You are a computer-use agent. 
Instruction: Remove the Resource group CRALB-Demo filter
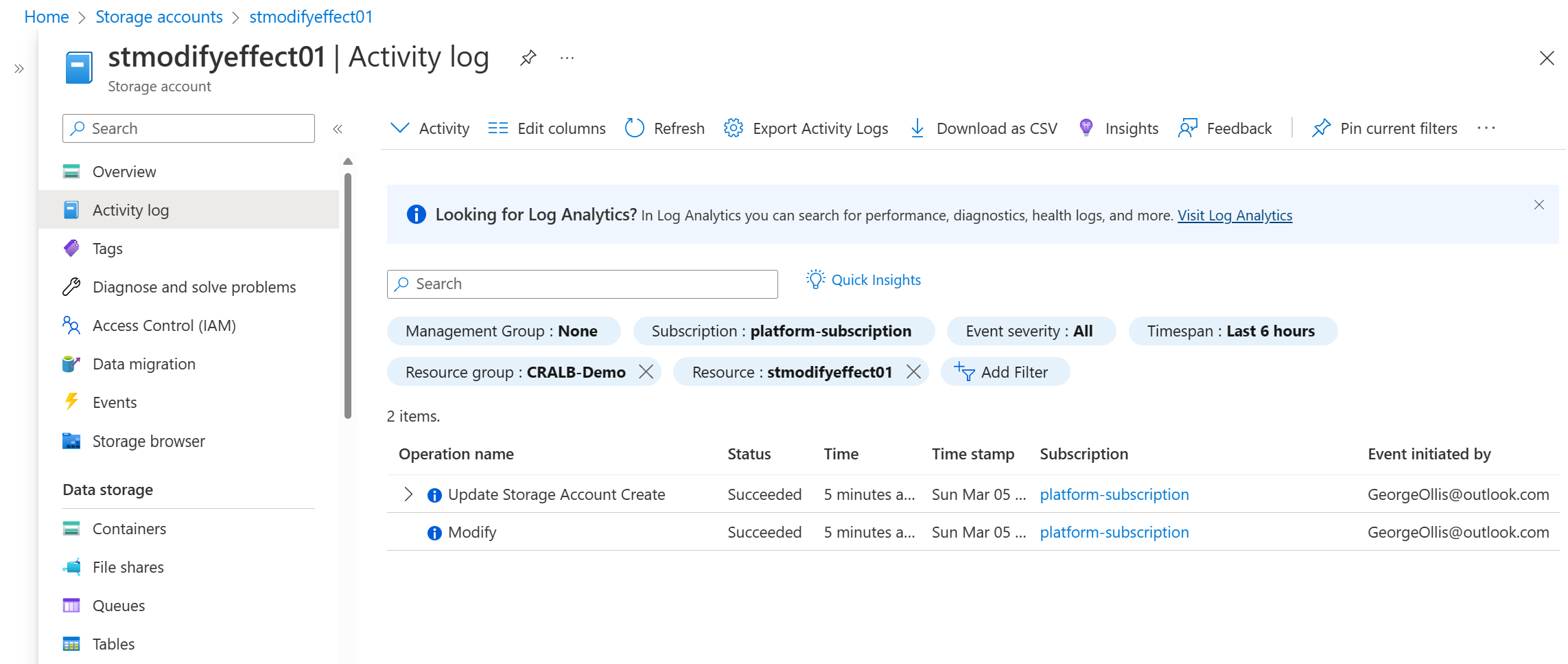coord(646,372)
